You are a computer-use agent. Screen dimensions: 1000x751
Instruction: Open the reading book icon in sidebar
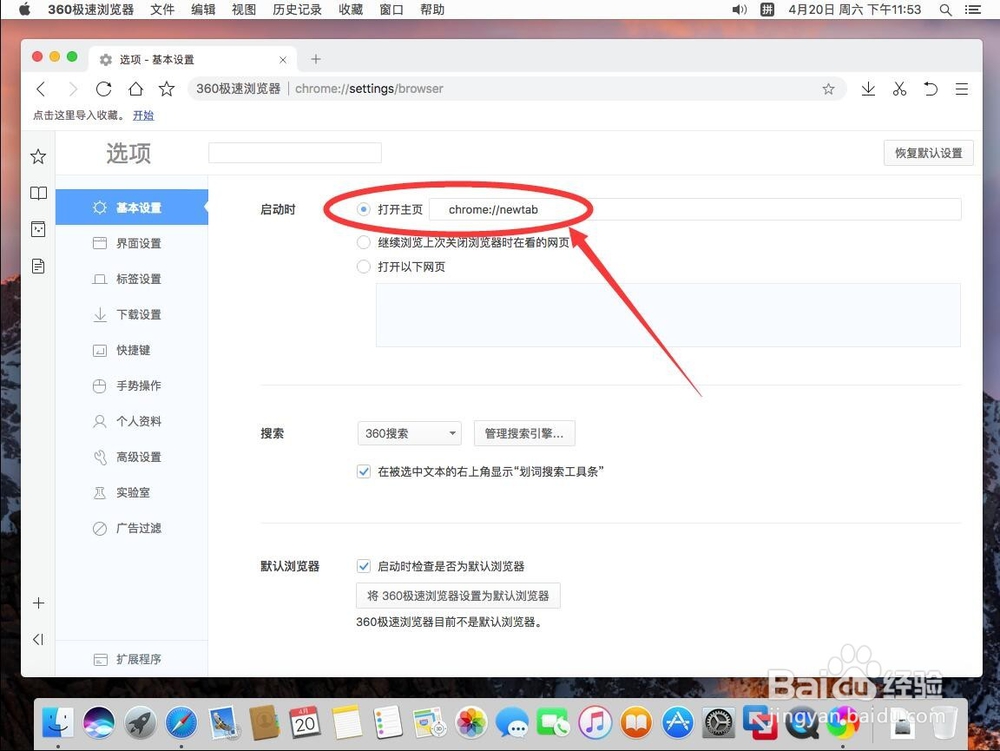[x=38, y=193]
